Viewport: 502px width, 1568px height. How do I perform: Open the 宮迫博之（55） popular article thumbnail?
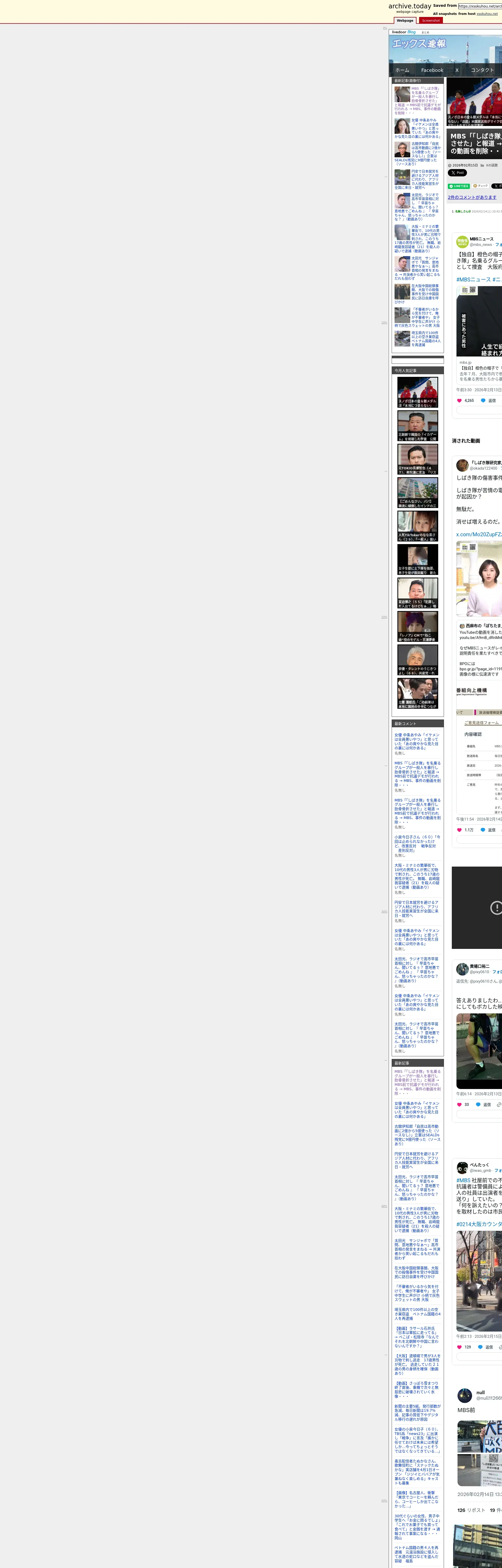click(x=417, y=593)
